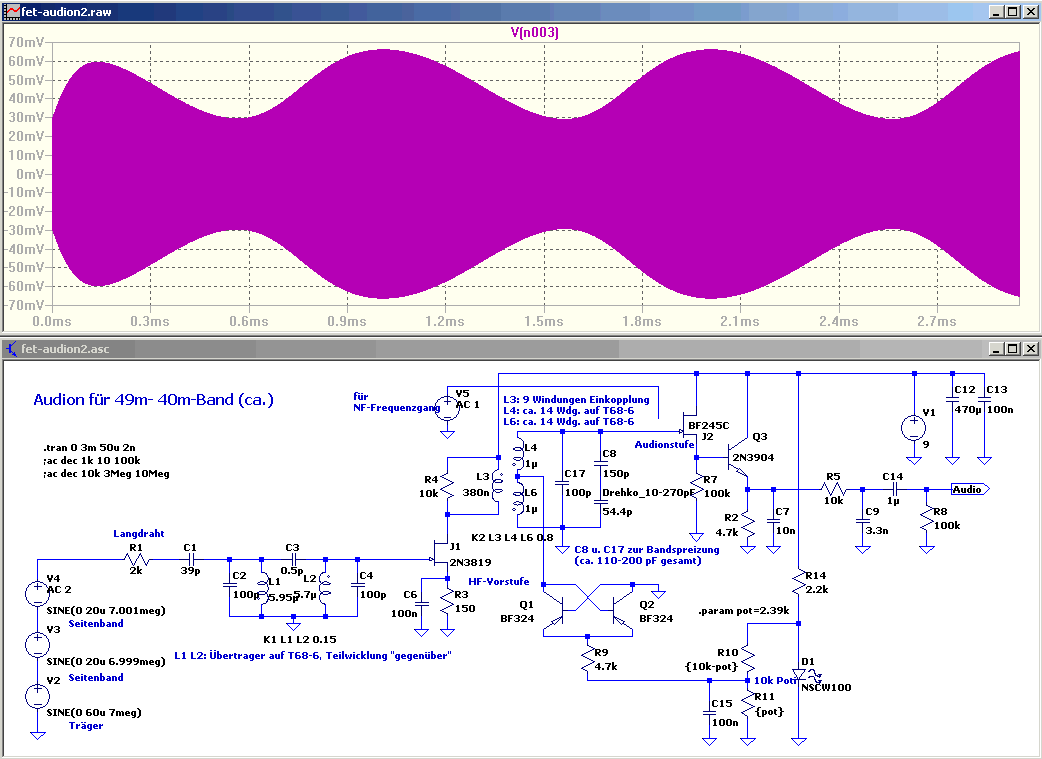The image size is (1042, 759).
Task: Select the K1 L1 L2 0.15 directive
Action: tap(300, 639)
